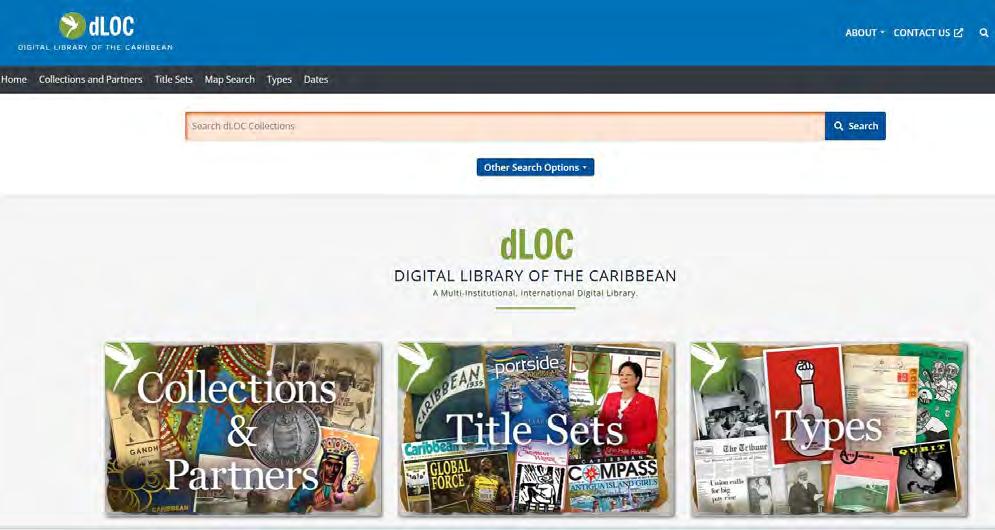Viewport: 995px width, 530px height.
Task: Open the Types collage tile
Action: pyautogui.click(x=829, y=428)
